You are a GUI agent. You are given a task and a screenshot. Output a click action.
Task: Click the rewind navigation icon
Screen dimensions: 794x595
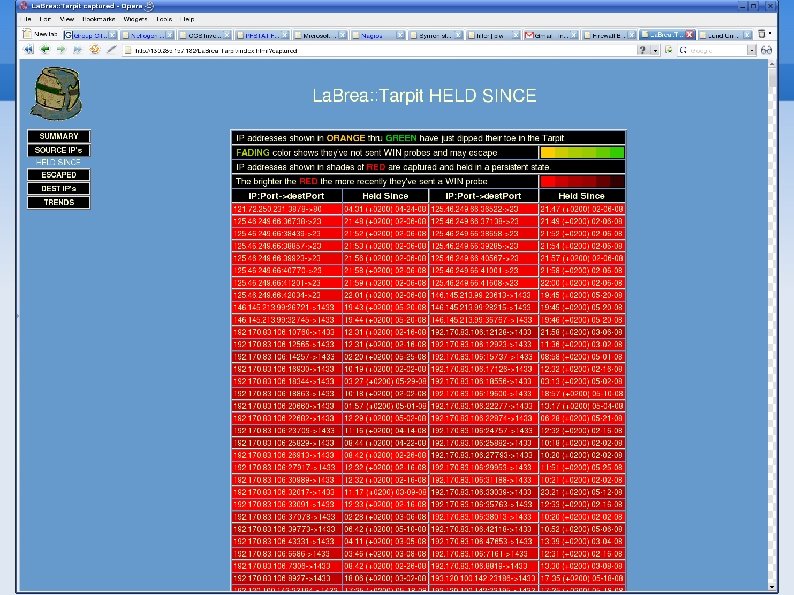pyautogui.click(x=28, y=50)
